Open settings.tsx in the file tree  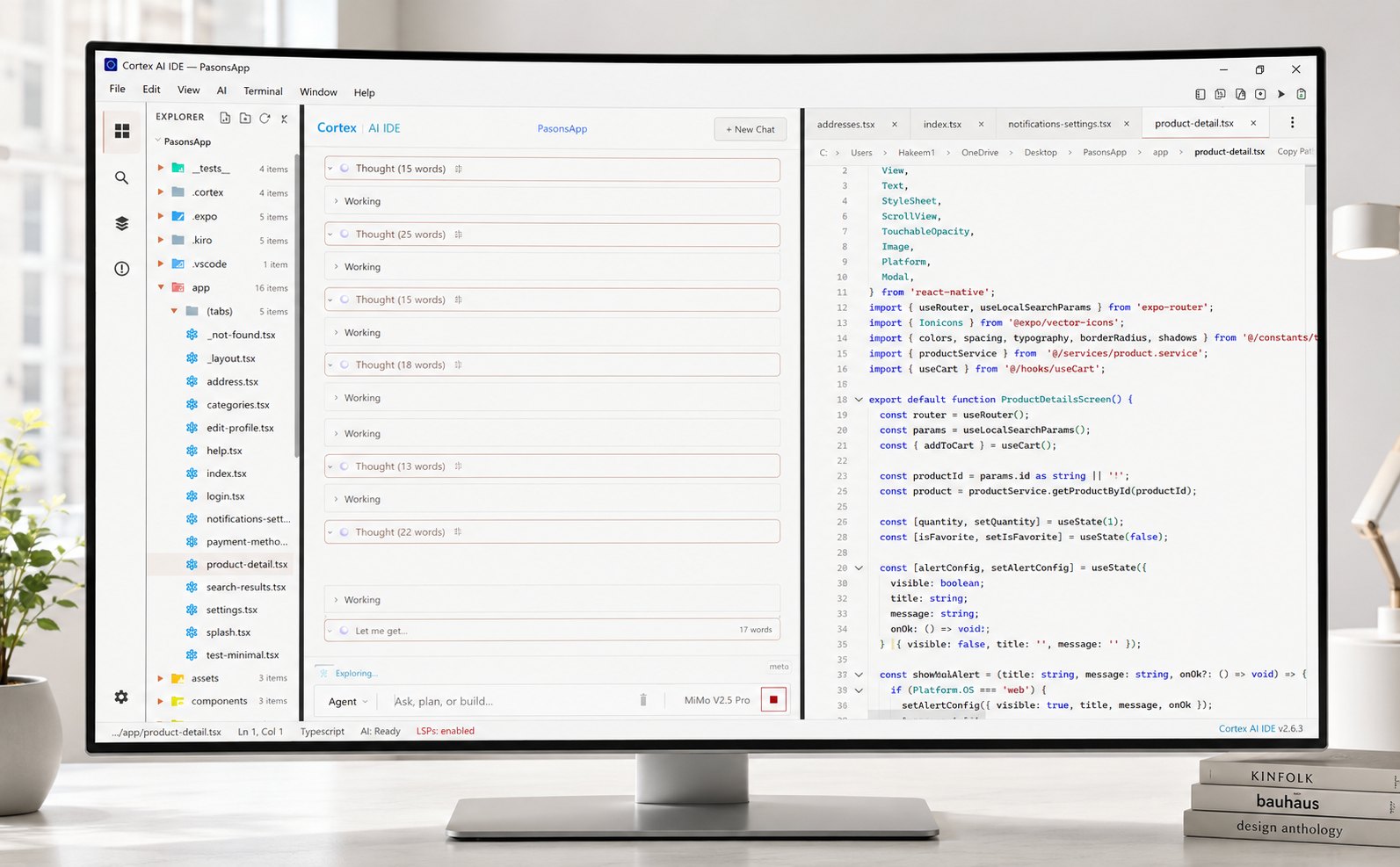coord(232,610)
